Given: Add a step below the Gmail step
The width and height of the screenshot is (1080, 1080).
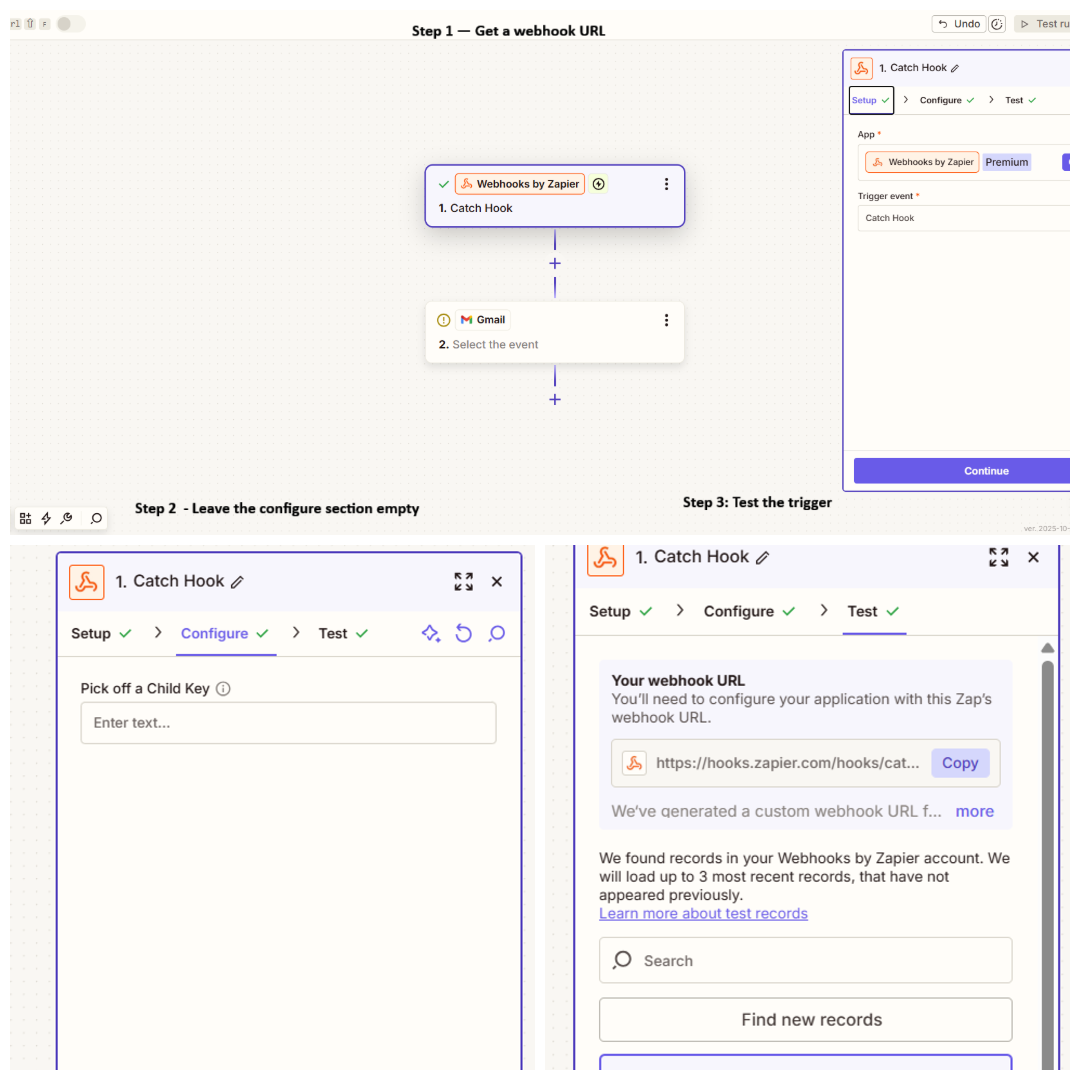Looking at the screenshot, I should tap(554, 399).
